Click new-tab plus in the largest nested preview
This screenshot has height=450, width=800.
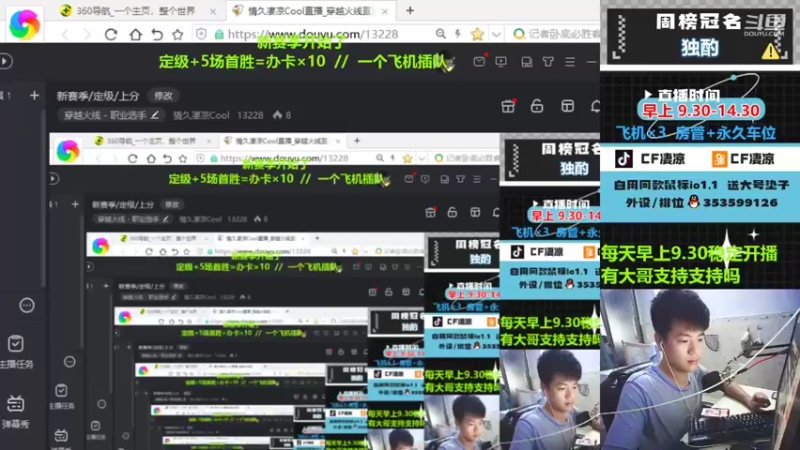[357, 140]
